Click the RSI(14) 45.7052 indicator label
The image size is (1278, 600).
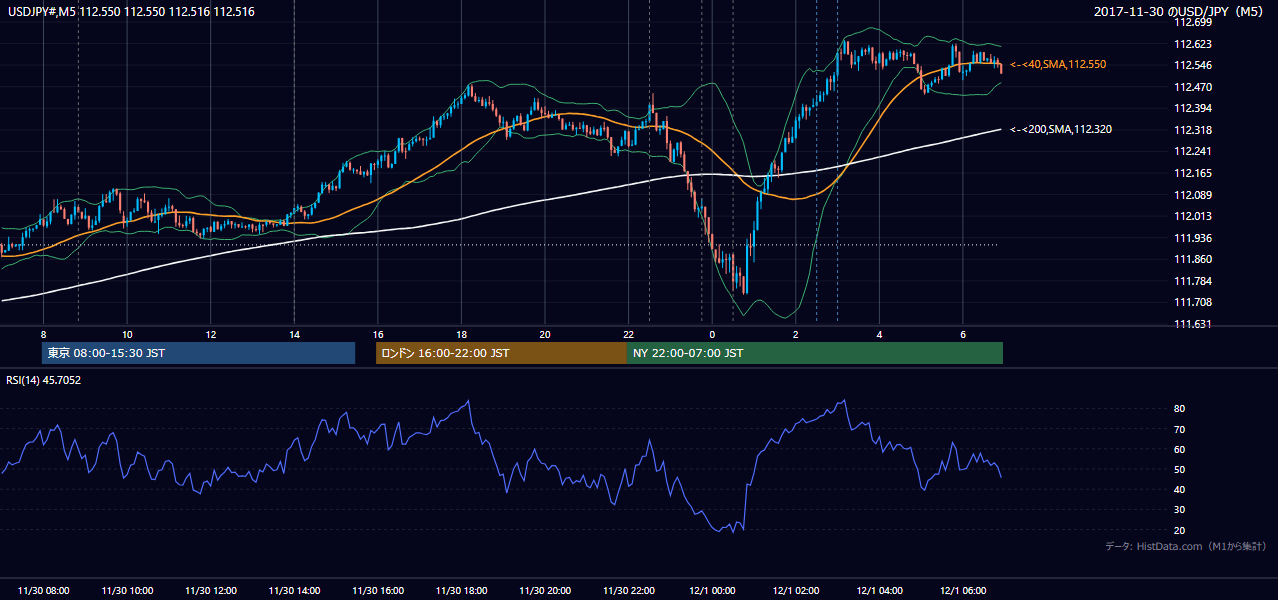pos(44,380)
